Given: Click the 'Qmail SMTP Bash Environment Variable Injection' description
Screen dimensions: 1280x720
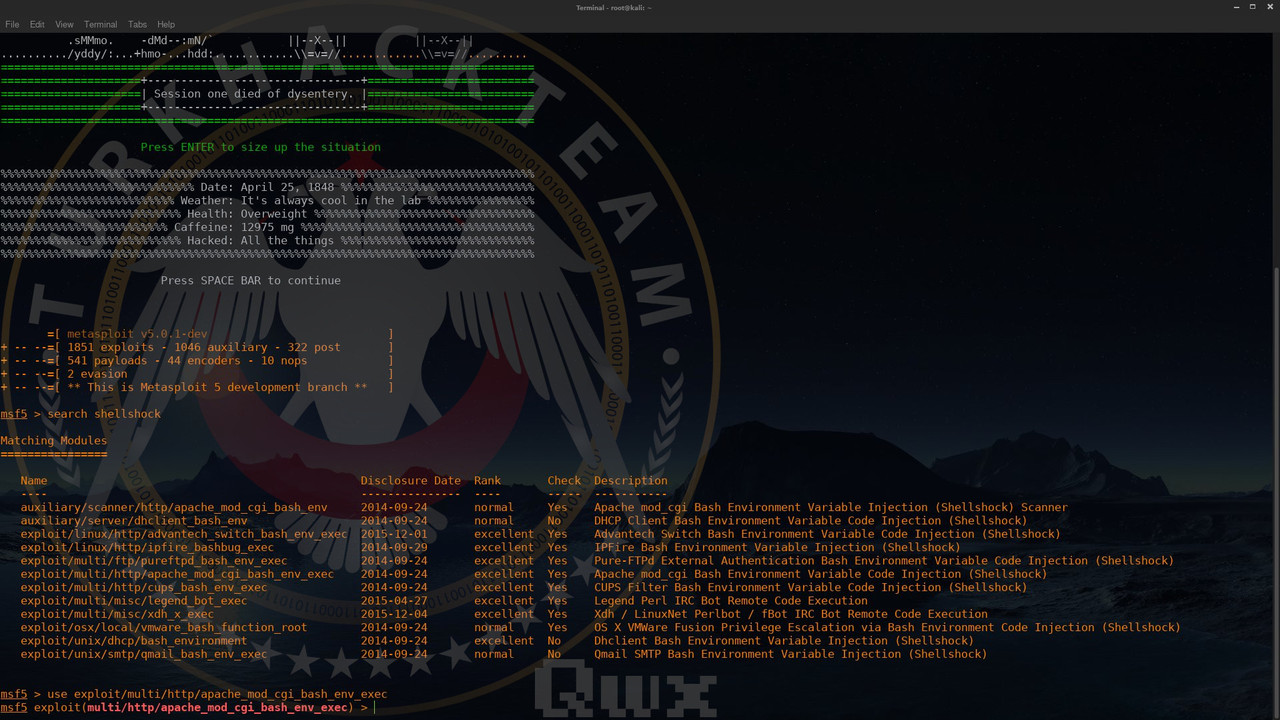Looking at the screenshot, I should 790,654.
